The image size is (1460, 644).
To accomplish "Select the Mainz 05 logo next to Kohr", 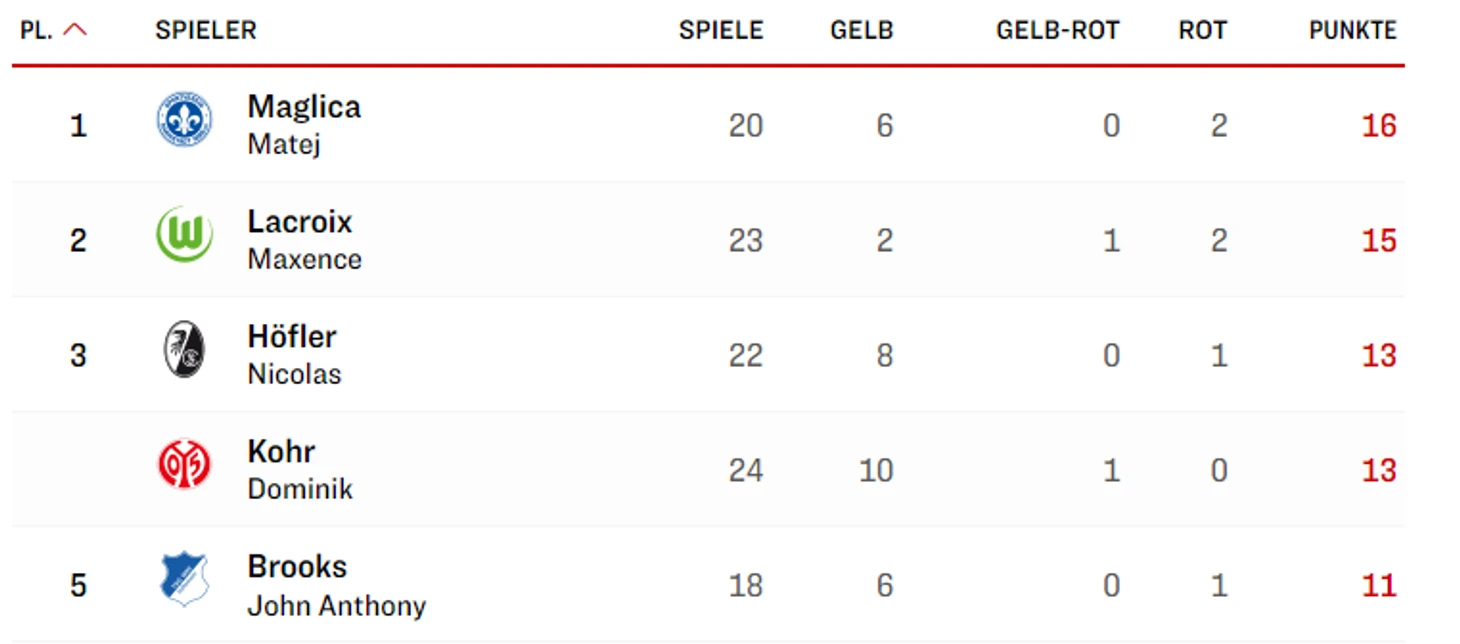I will pos(184,465).
